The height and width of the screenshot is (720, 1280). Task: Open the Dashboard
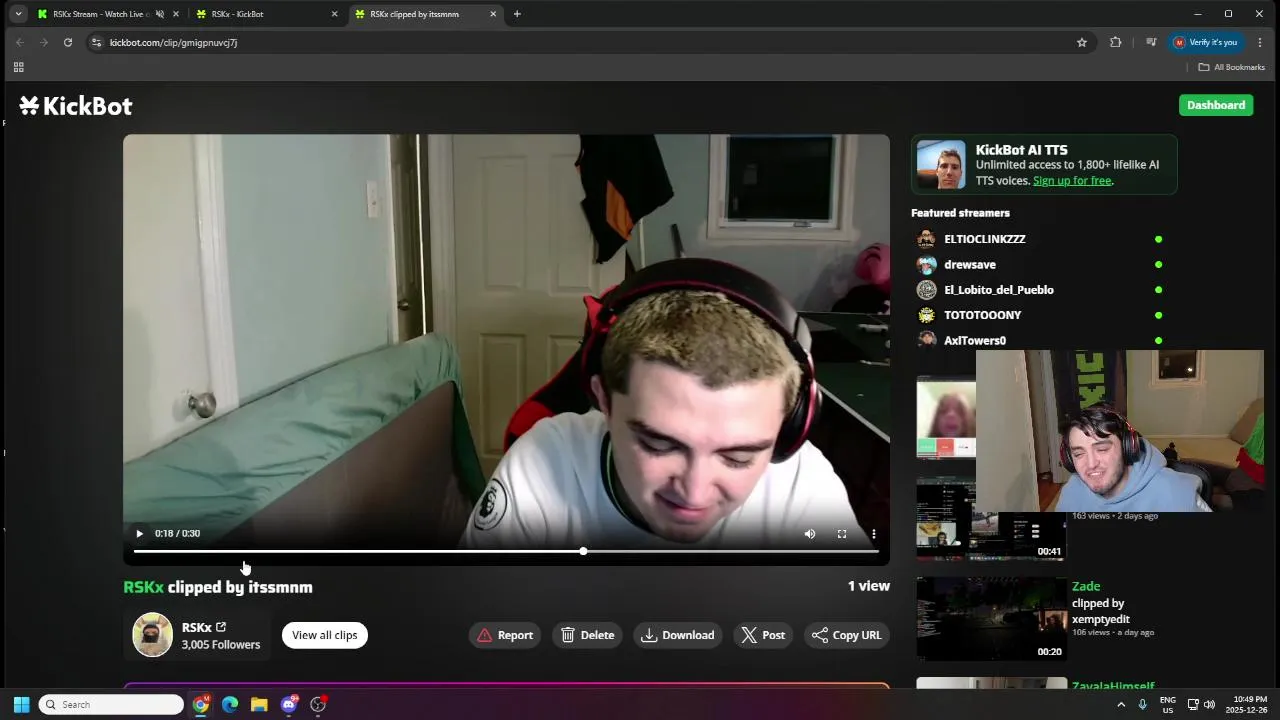pos(1216,105)
